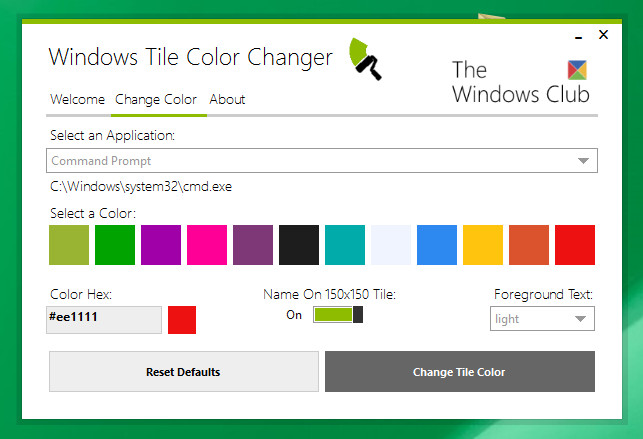Viewport: 643px width, 439px height.
Task: Click the cmd.exe path text
Action: coord(141,187)
